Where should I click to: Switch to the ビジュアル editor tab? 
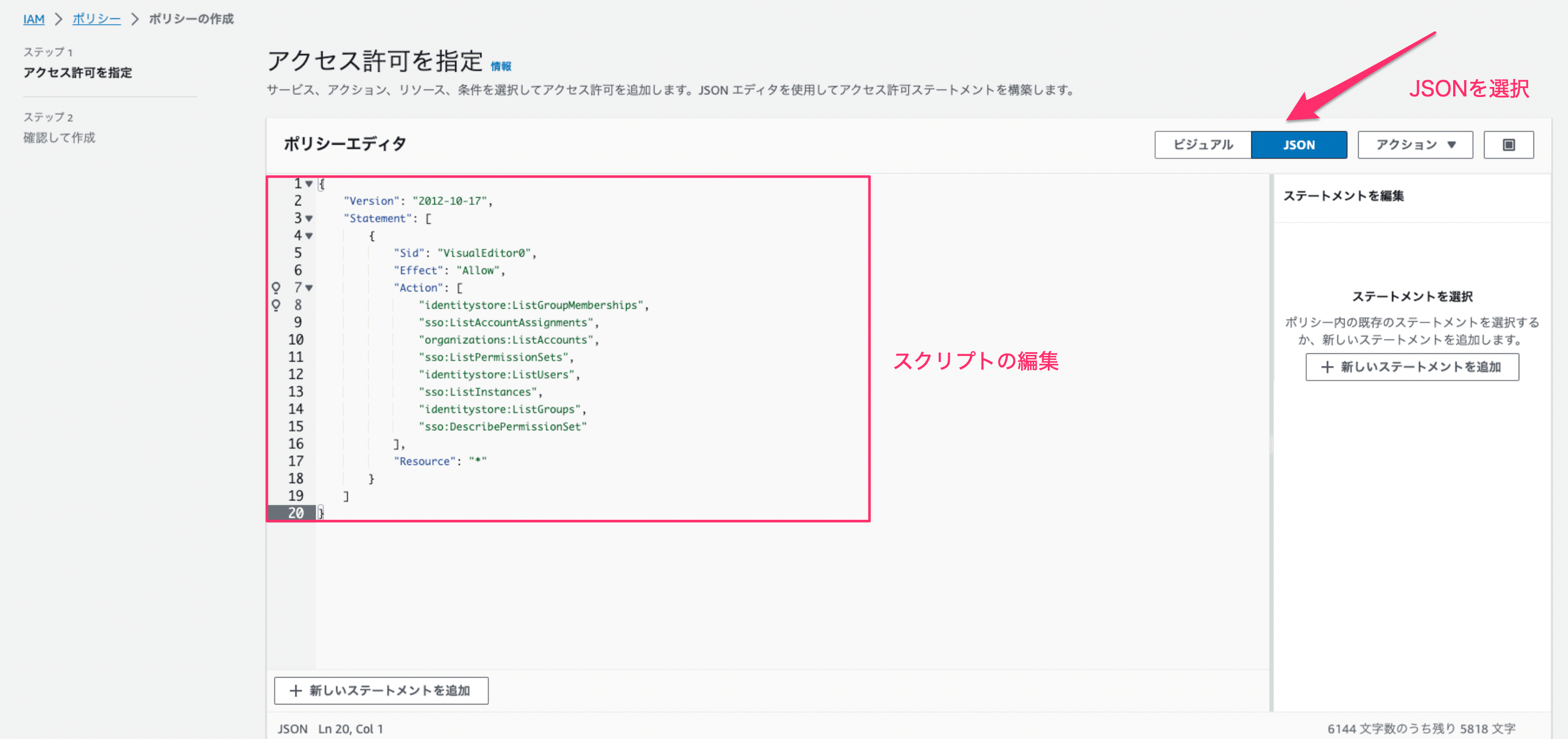[1203, 145]
